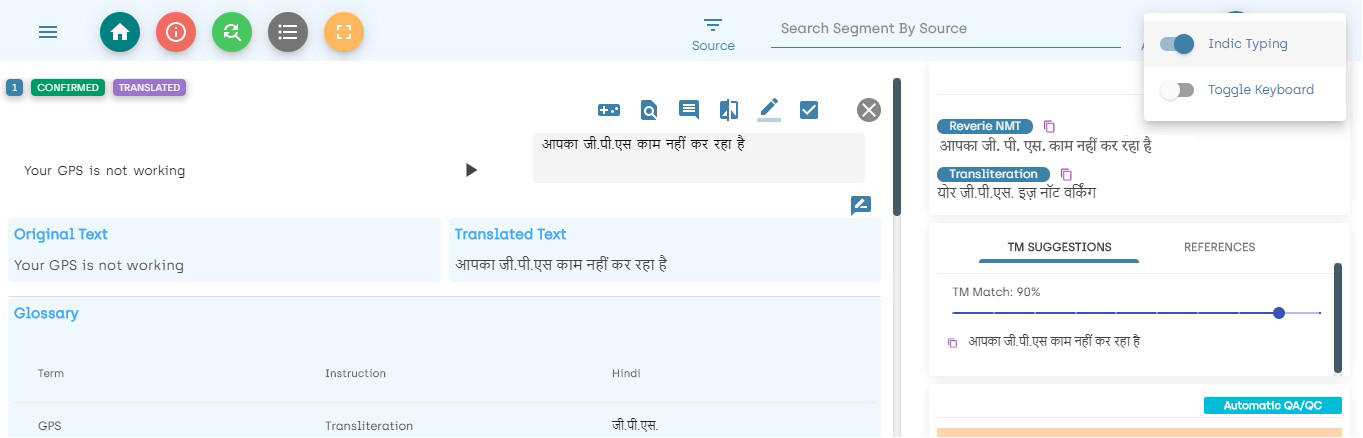The image size is (1363, 438).
Task: Click the Term column header
Action: [x=51, y=374]
